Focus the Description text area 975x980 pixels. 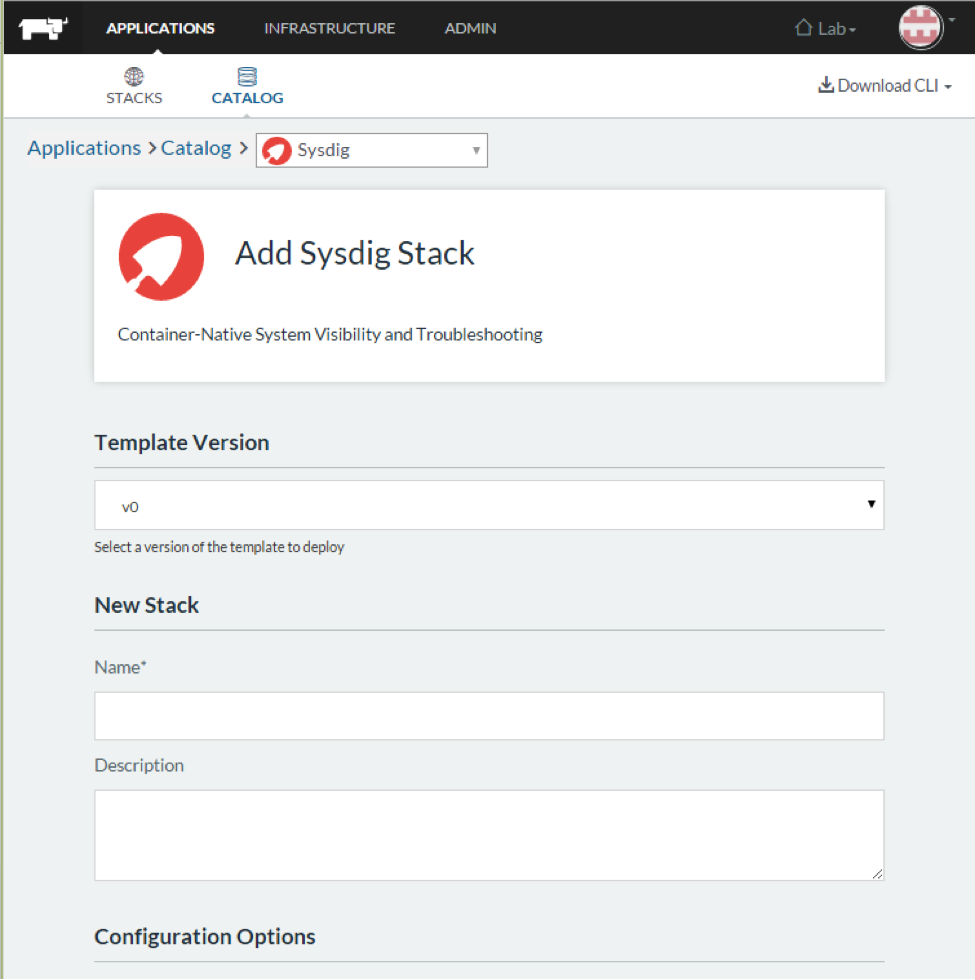click(489, 835)
